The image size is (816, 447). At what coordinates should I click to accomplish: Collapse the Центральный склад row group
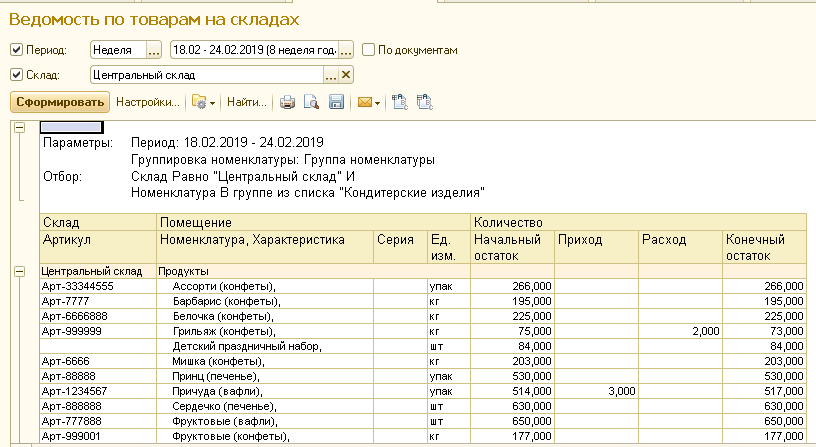(x=19, y=272)
